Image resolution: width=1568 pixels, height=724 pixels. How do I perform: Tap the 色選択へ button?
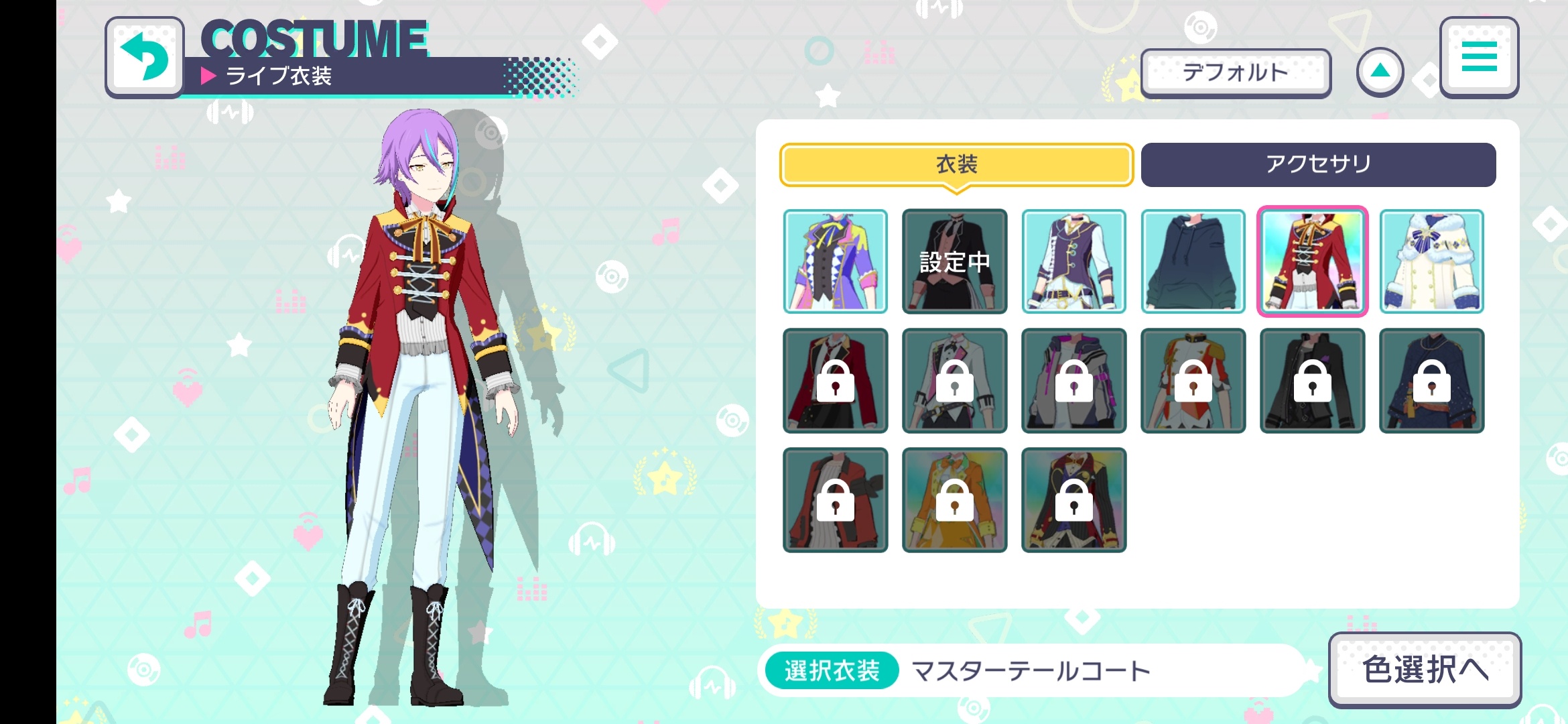[x=1425, y=669]
